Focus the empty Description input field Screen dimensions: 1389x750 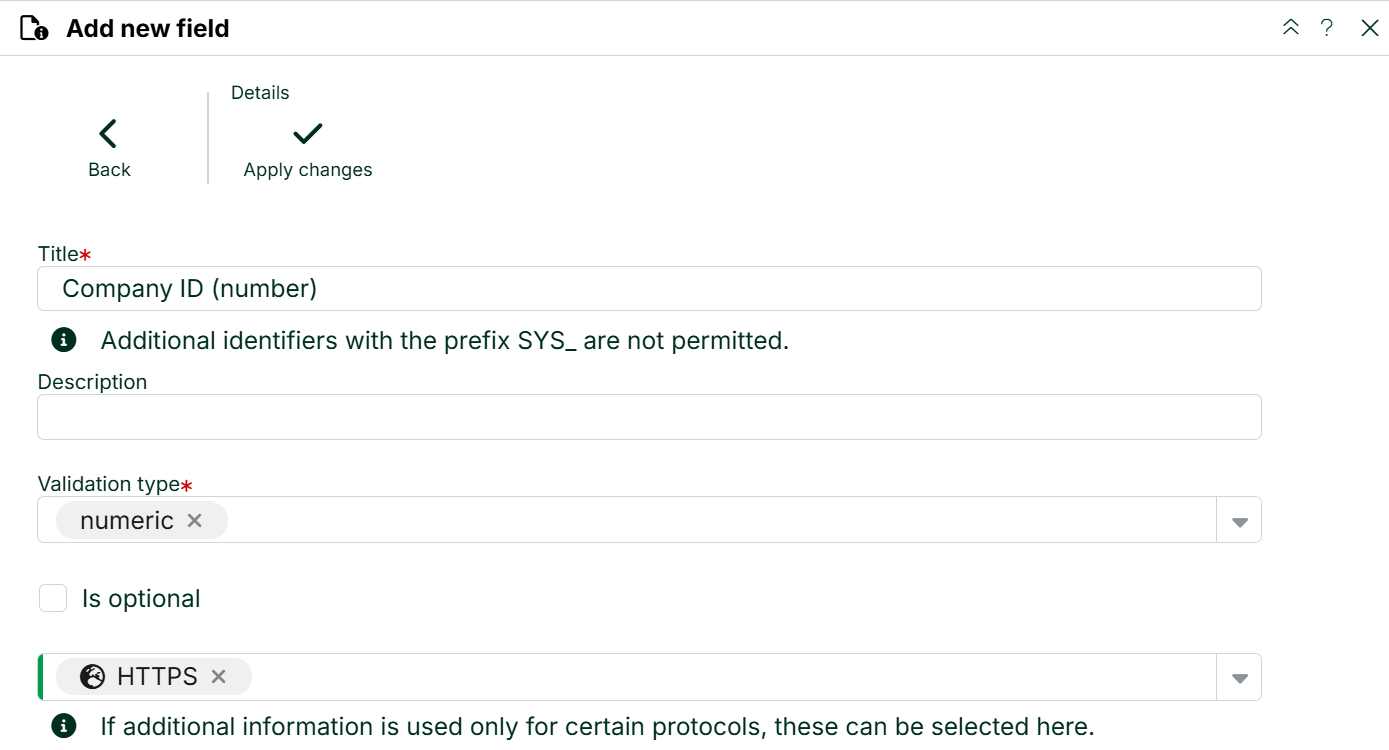pyautogui.click(x=649, y=417)
